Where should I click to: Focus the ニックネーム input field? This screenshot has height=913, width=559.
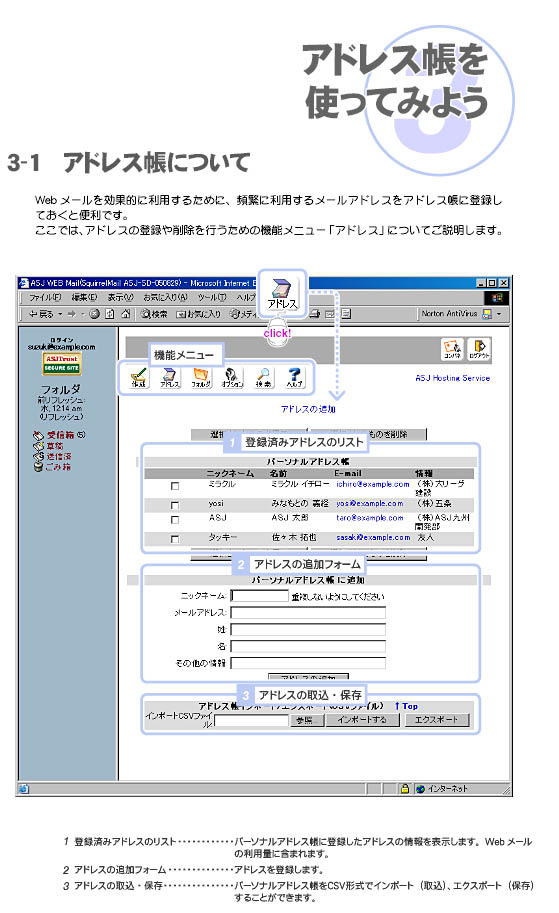tap(260, 596)
